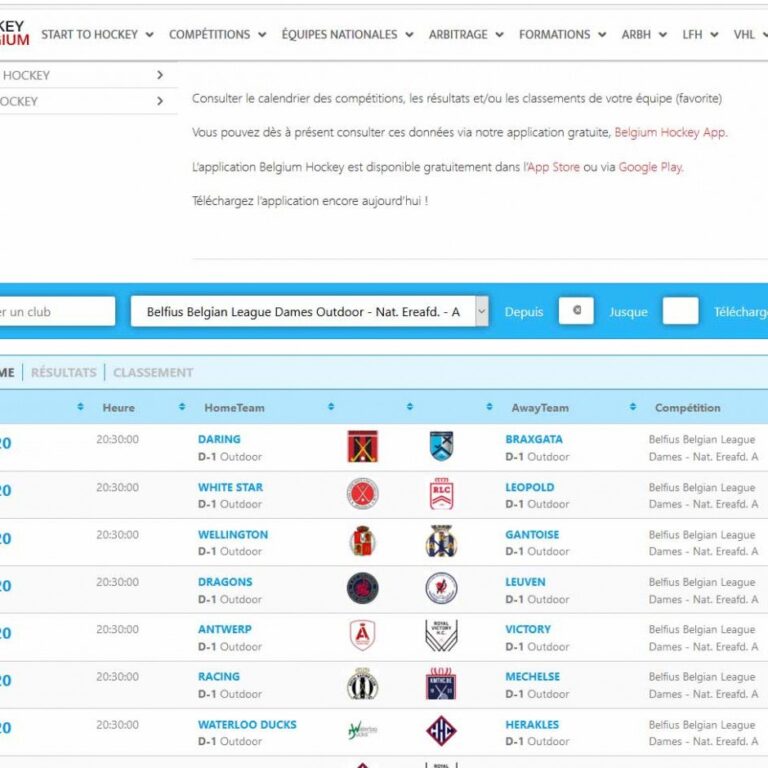Click the club search field

[57, 311]
